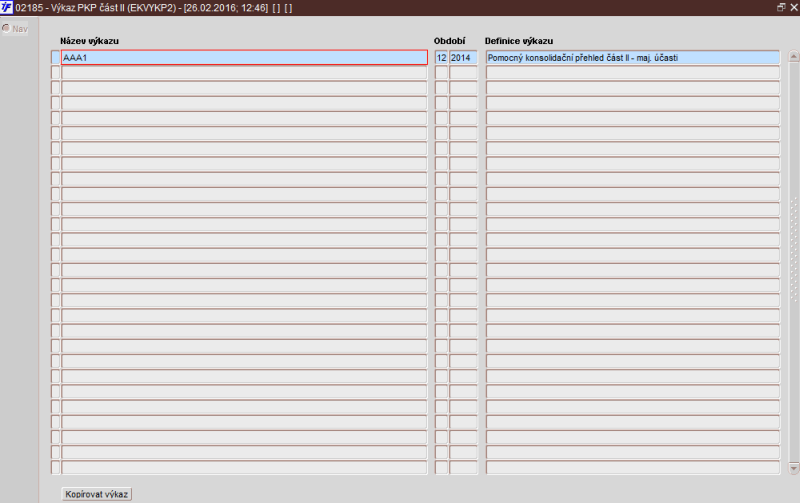Viewport: 800px width, 503px height.
Task: Click the Kopírovat výkaz button
Action: (96, 494)
